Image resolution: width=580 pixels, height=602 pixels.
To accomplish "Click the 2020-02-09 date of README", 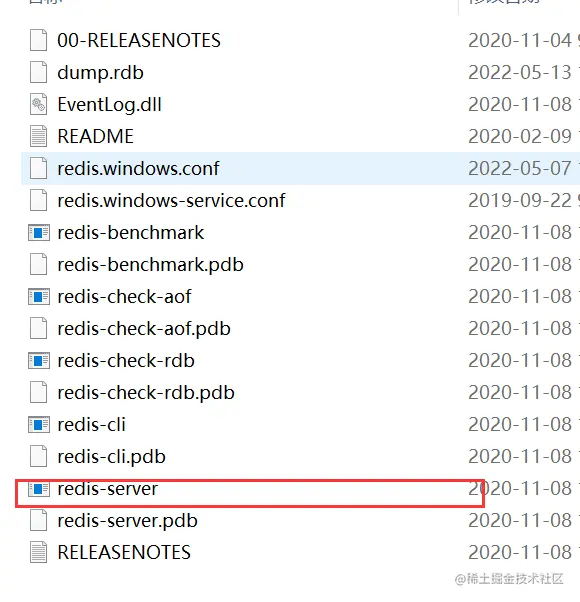I will [x=520, y=136].
